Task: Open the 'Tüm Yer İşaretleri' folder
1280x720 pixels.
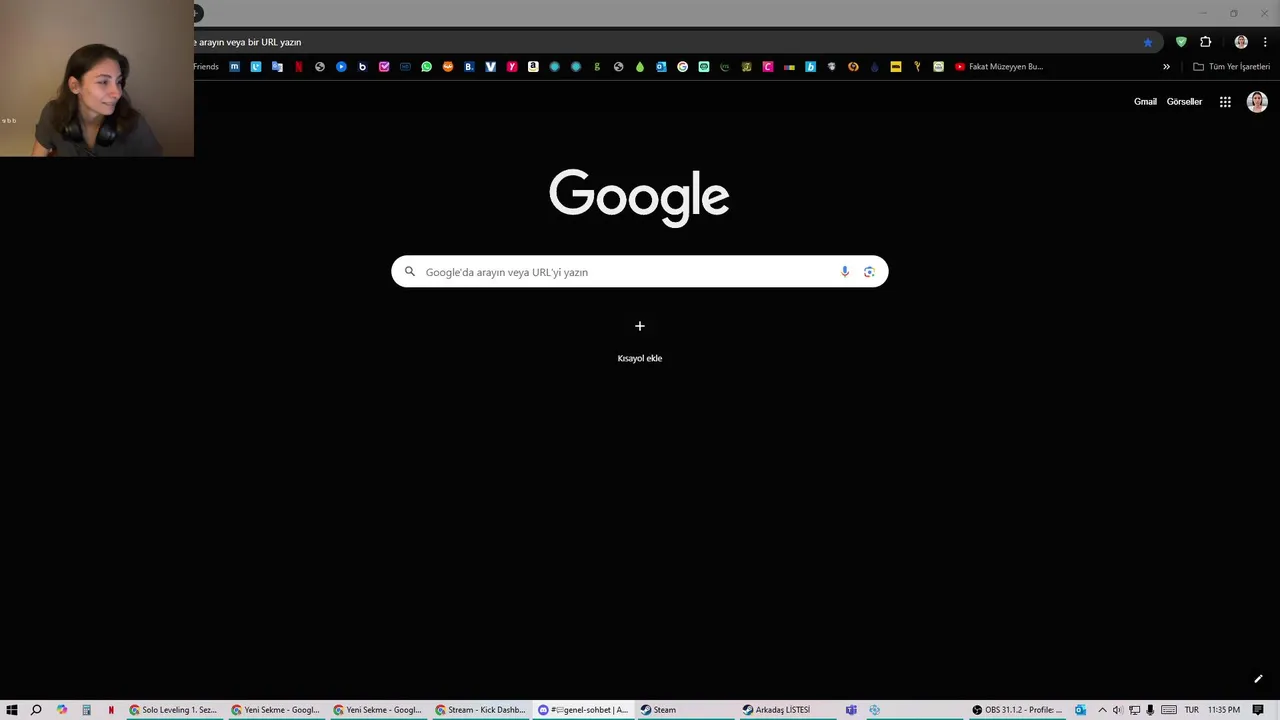Action: (1232, 67)
